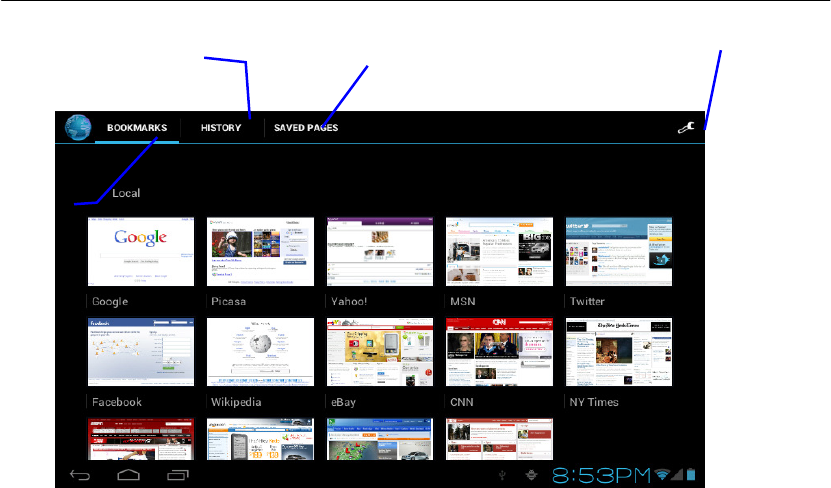
Task: Open the red news thumbnail below CNN
Action: [x=499, y=439]
